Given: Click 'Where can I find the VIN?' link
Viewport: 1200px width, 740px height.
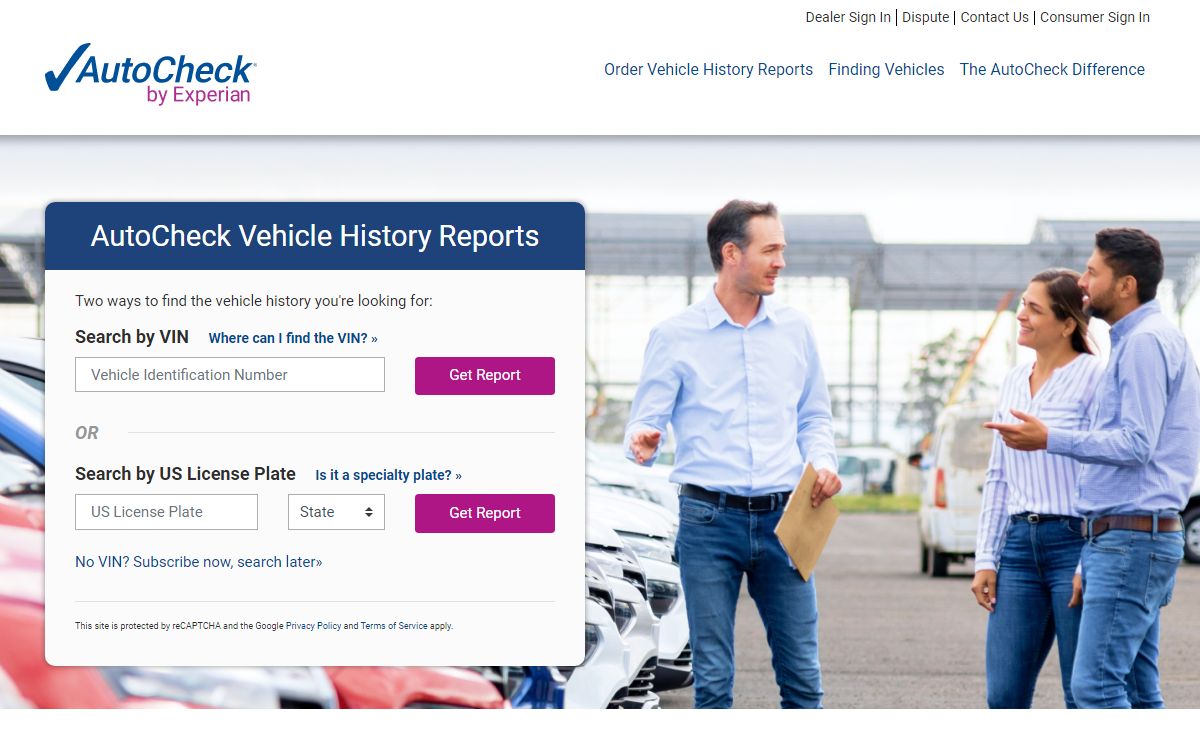Looking at the screenshot, I should tap(293, 338).
